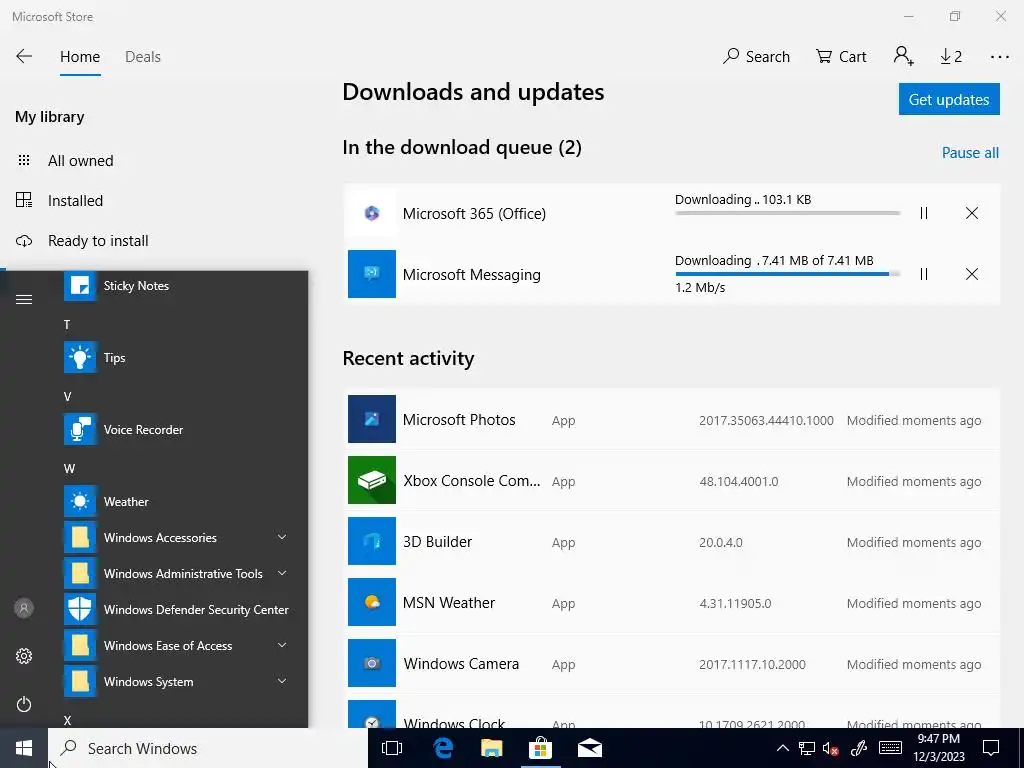1024x768 pixels.
Task: Open the muted volume tray icon
Action: [x=831, y=748]
